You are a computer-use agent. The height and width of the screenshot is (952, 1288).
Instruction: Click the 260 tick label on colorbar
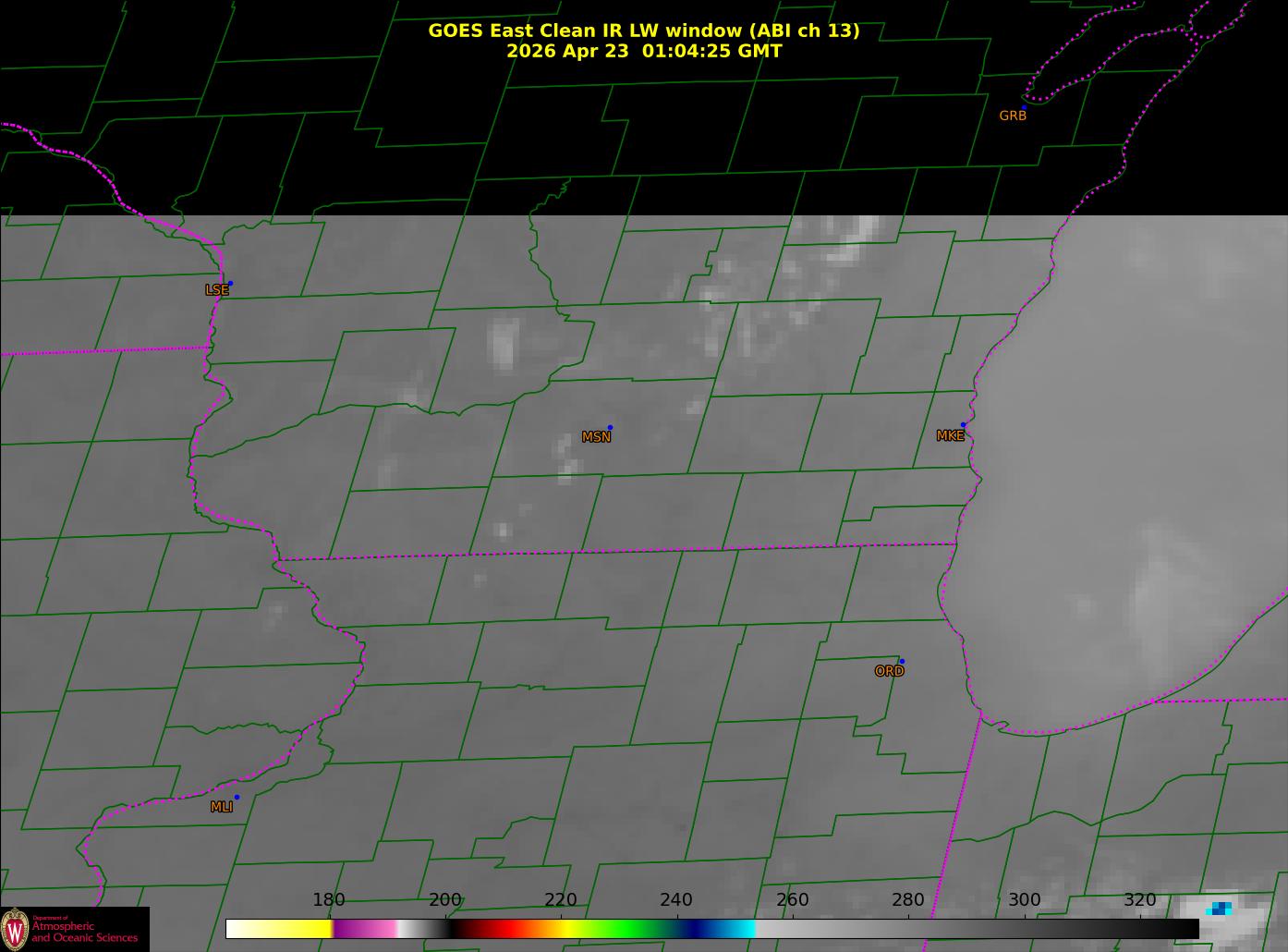click(792, 900)
